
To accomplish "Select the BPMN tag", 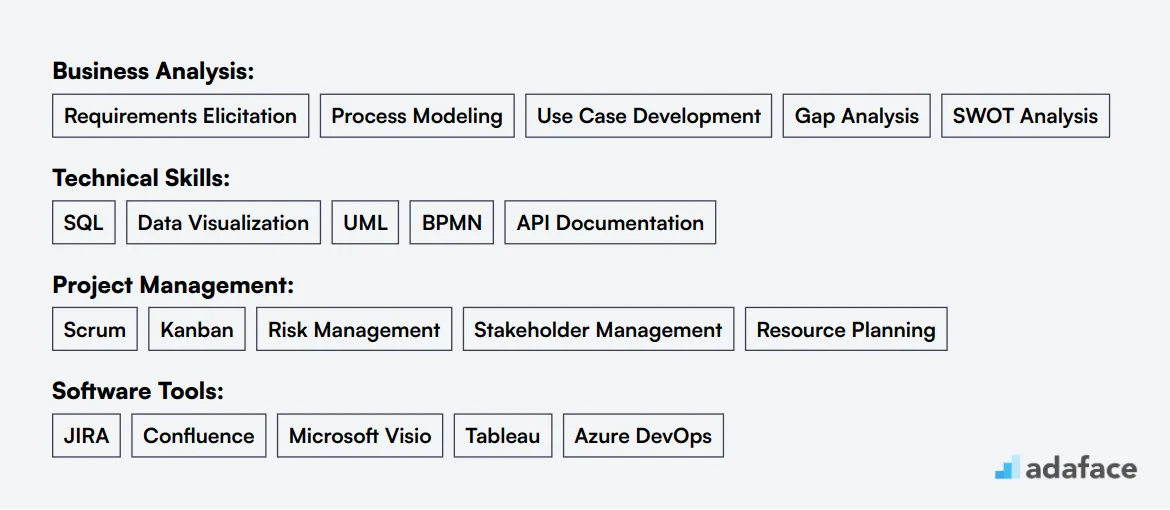I will (451, 223).
